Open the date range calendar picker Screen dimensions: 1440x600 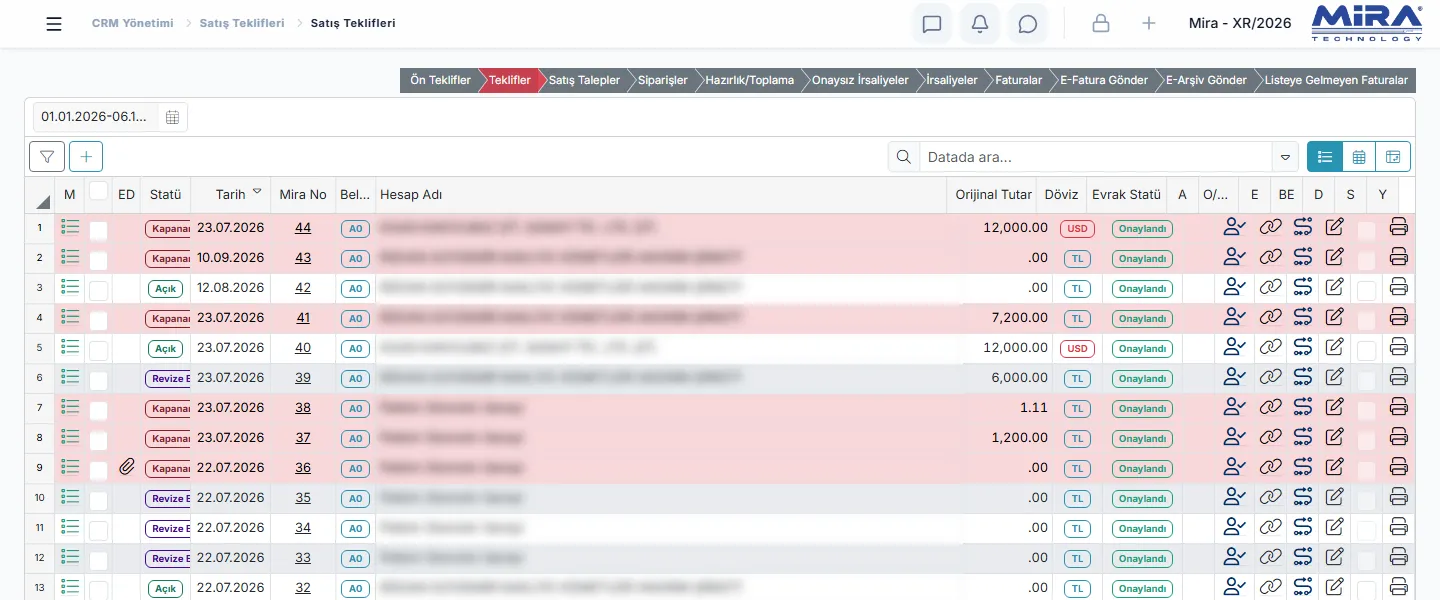coord(172,117)
